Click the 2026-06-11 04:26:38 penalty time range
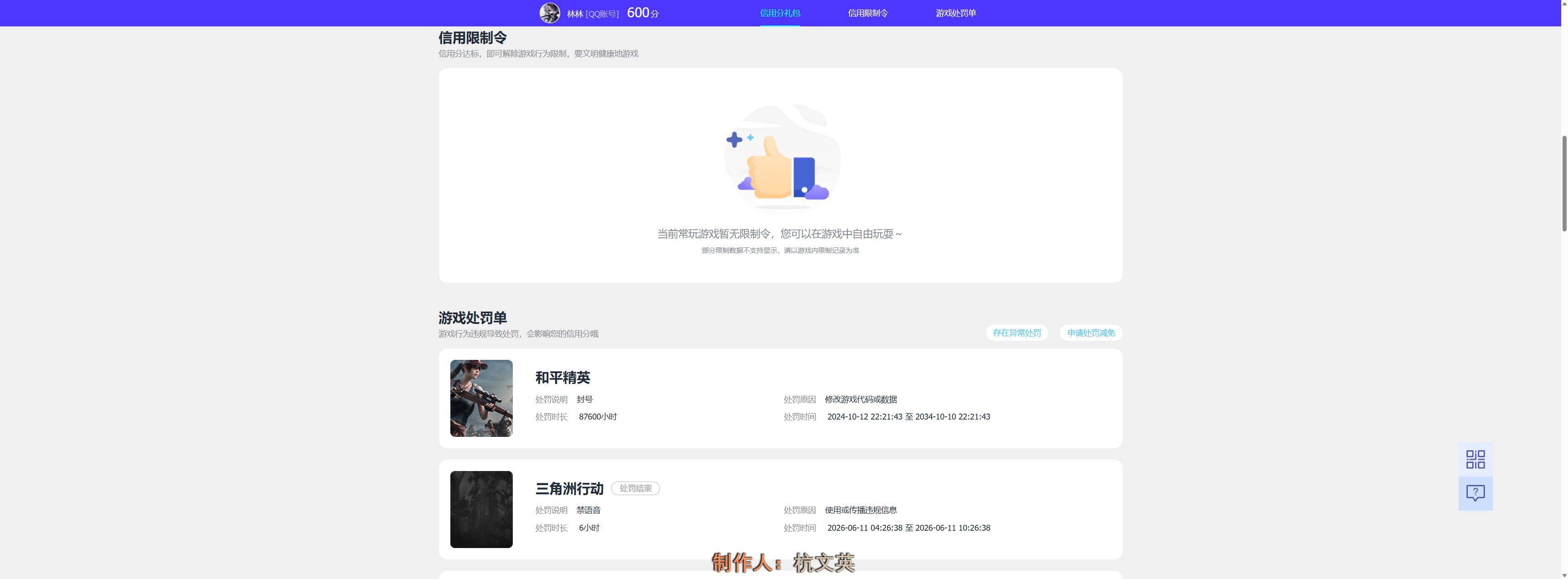This screenshot has width=1568, height=579. tap(909, 528)
